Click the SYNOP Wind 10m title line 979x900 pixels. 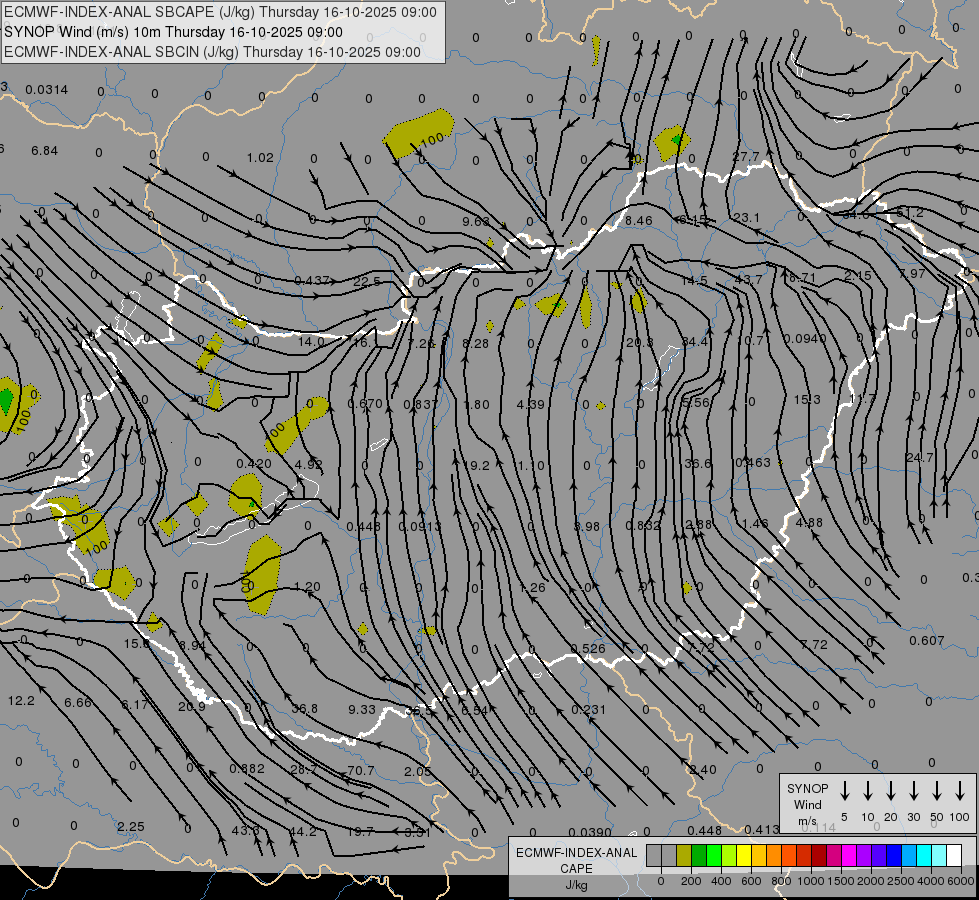174,32
